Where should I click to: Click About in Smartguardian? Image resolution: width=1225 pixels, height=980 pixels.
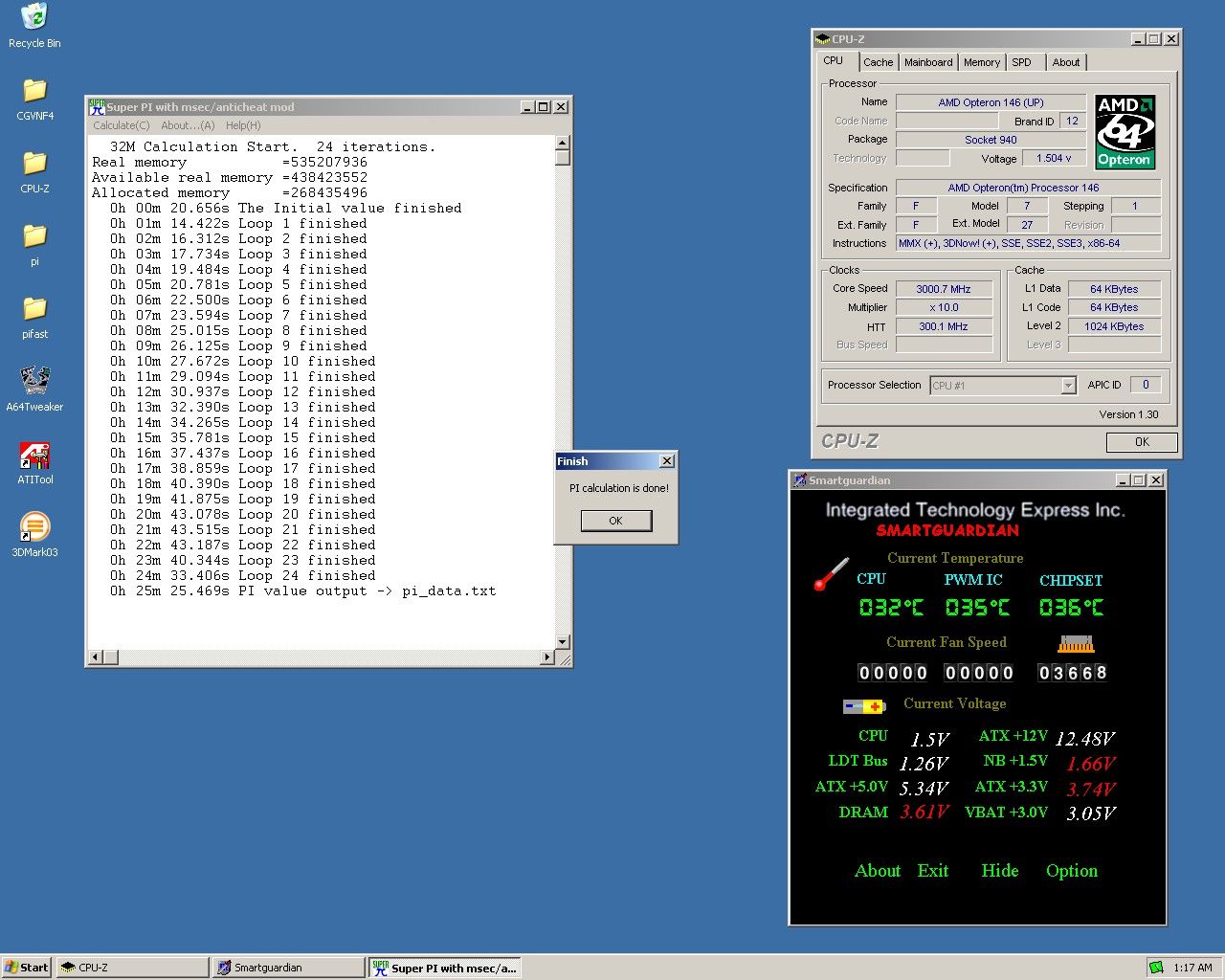point(878,871)
